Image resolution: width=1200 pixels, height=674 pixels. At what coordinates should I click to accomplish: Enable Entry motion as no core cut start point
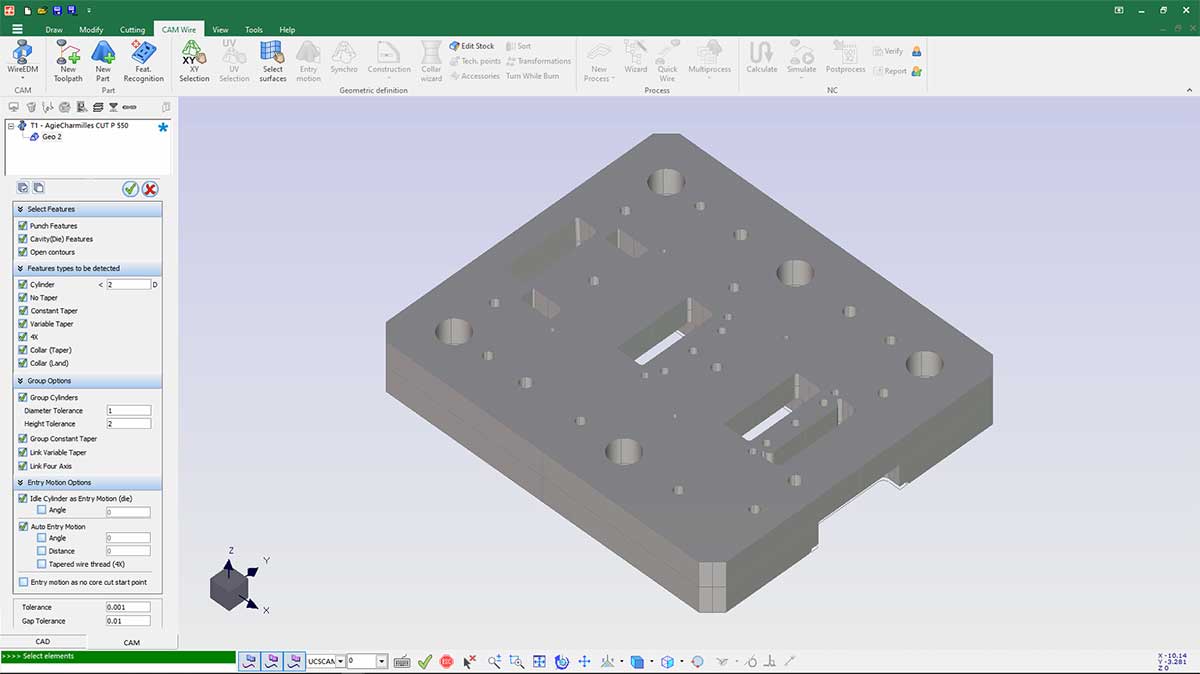[24, 582]
